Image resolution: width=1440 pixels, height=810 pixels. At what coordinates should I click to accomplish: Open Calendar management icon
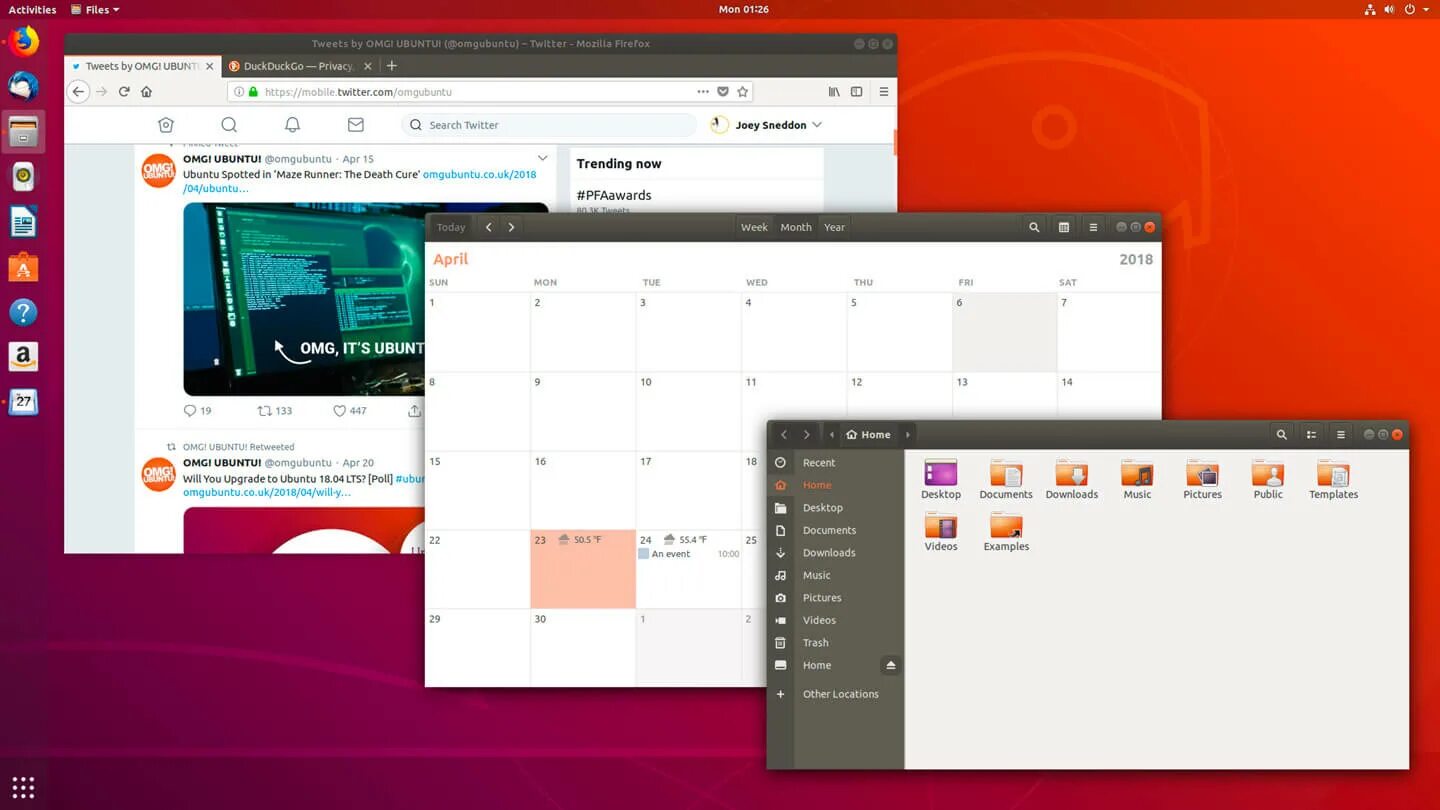tap(1063, 227)
